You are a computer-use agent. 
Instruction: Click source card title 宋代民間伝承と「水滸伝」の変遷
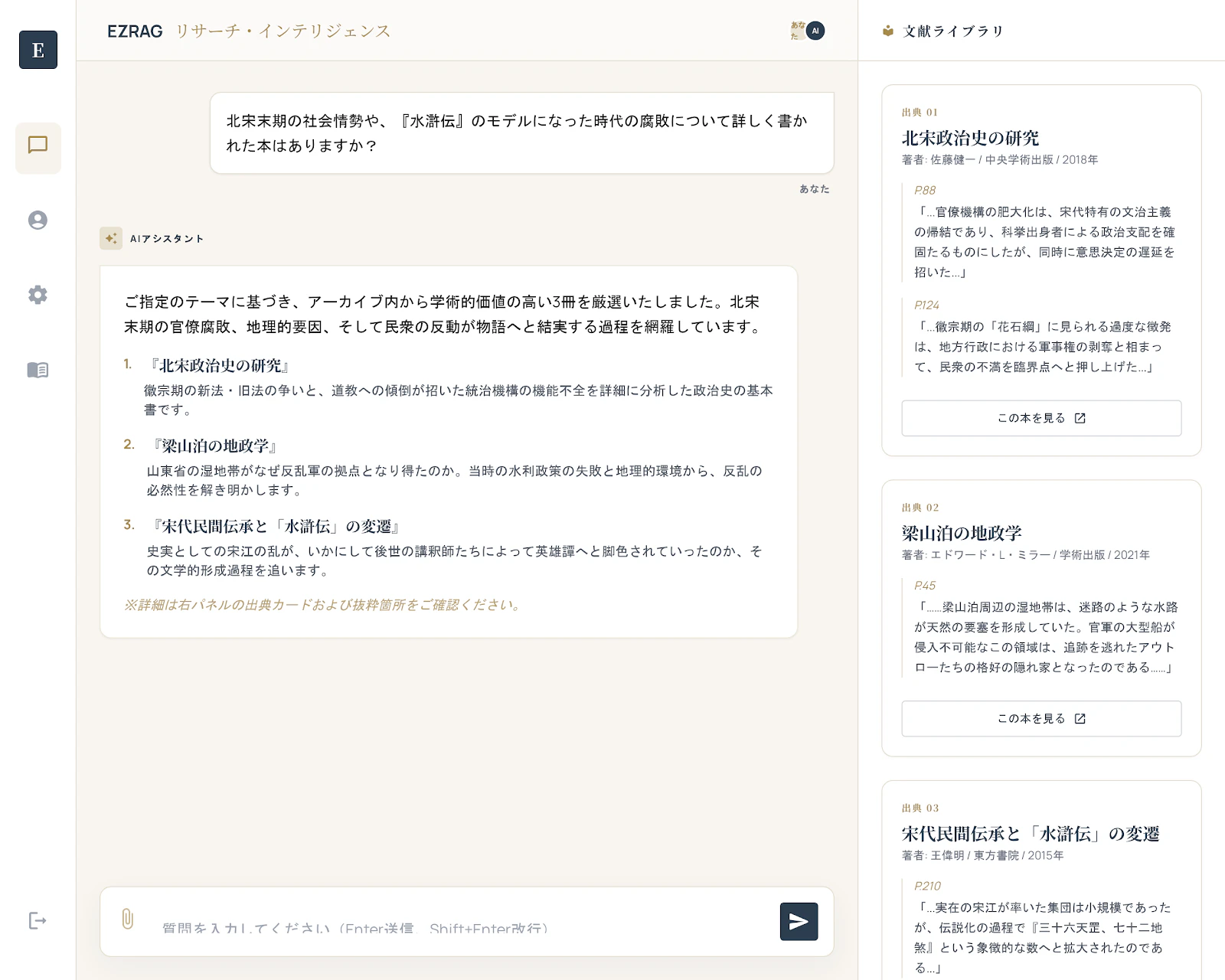[x=1031, y=834]
